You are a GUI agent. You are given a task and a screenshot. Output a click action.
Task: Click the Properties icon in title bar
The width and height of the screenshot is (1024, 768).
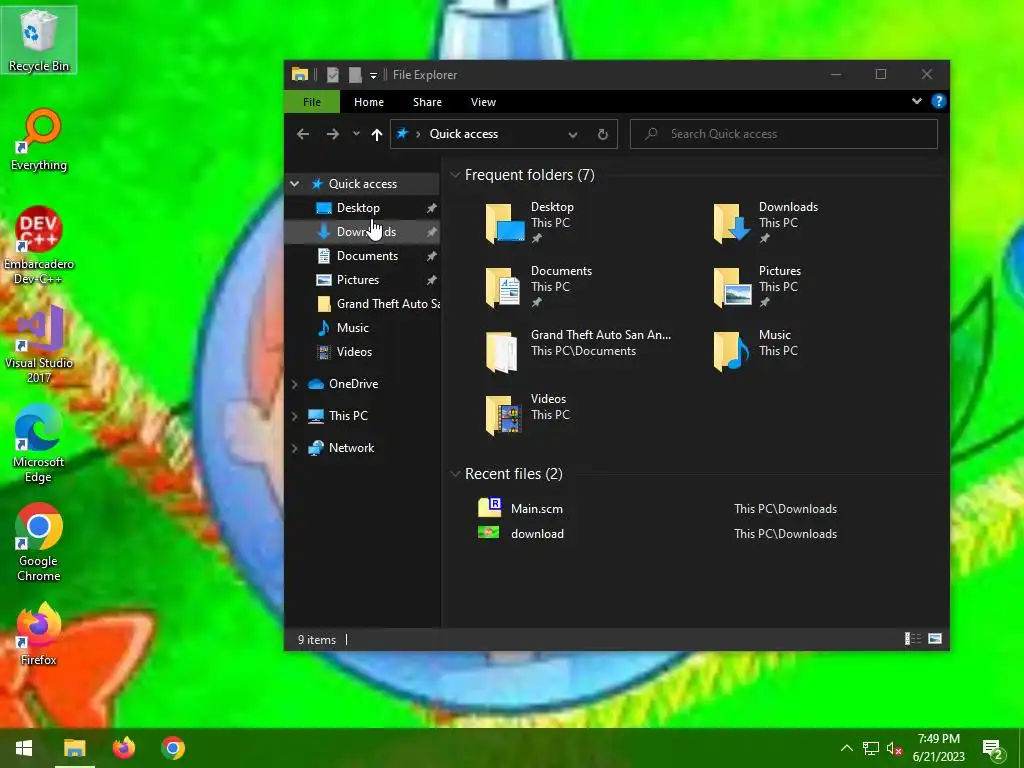point(333,75)
